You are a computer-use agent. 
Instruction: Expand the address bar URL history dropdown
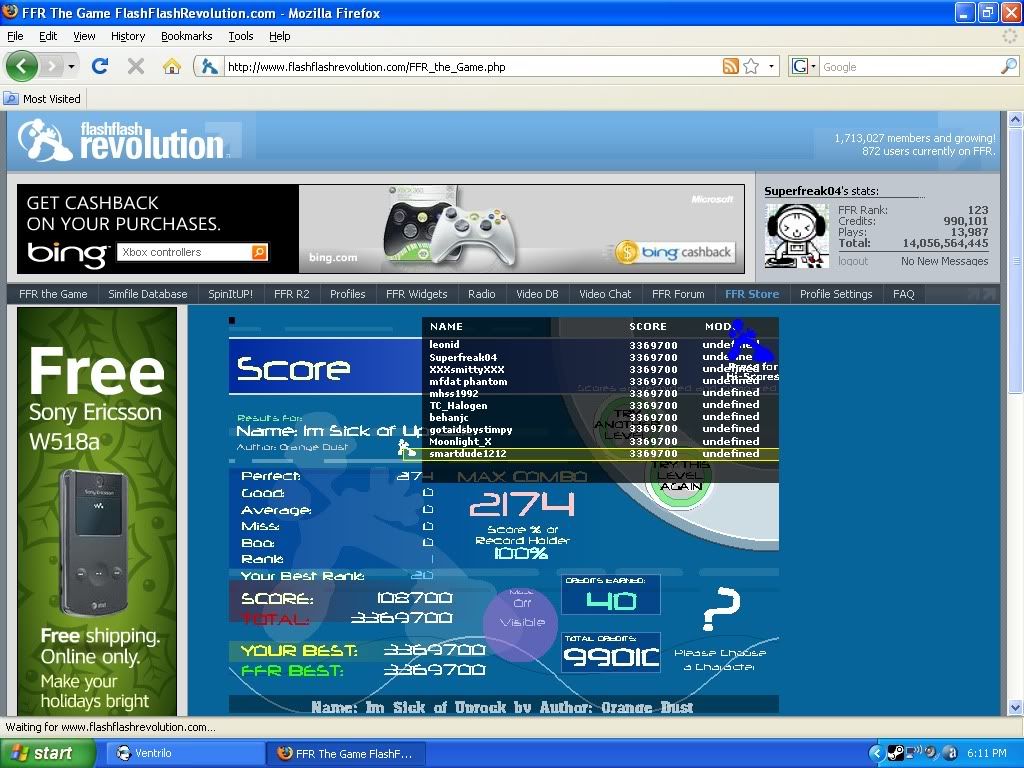[772, 67]
